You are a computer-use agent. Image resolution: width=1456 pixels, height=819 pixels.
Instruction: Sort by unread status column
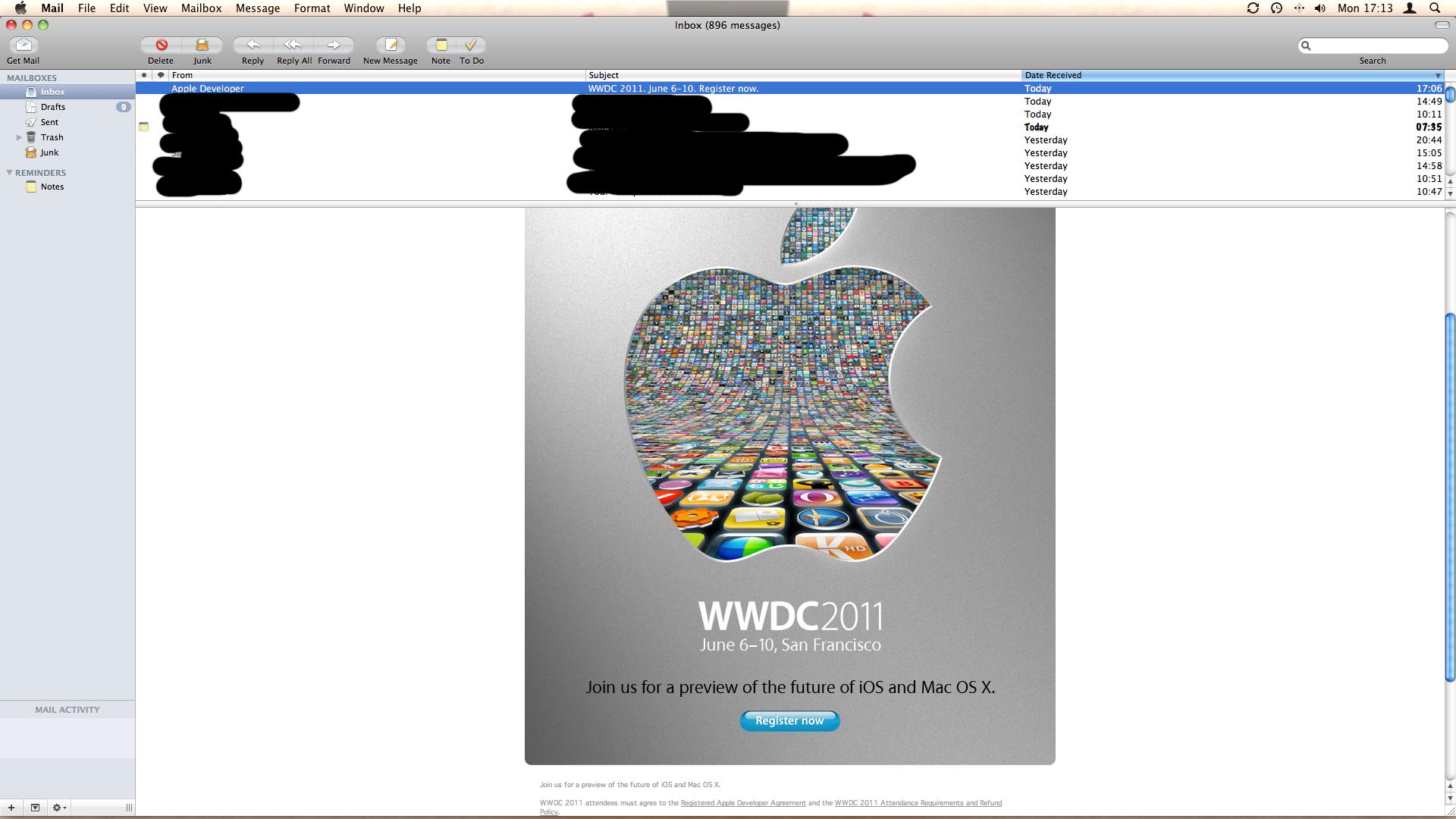pyautogui.click(x=144, y=75)
